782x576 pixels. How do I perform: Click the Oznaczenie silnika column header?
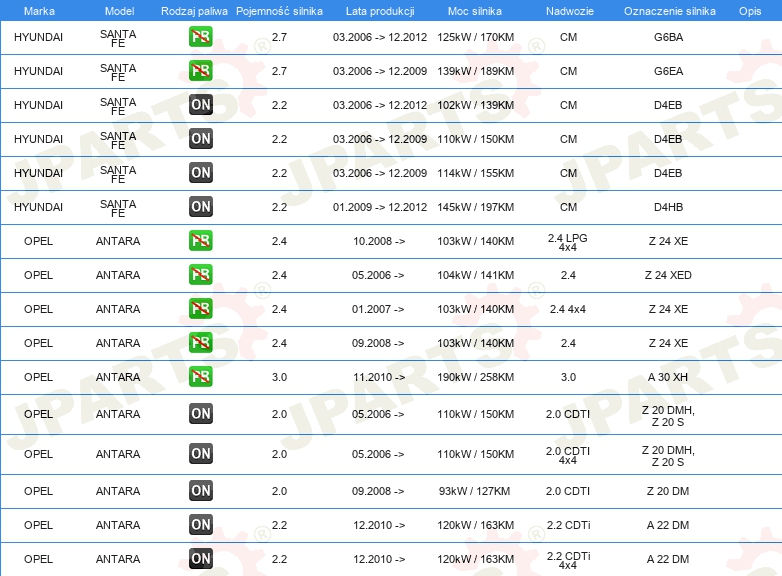pos(669,10)
